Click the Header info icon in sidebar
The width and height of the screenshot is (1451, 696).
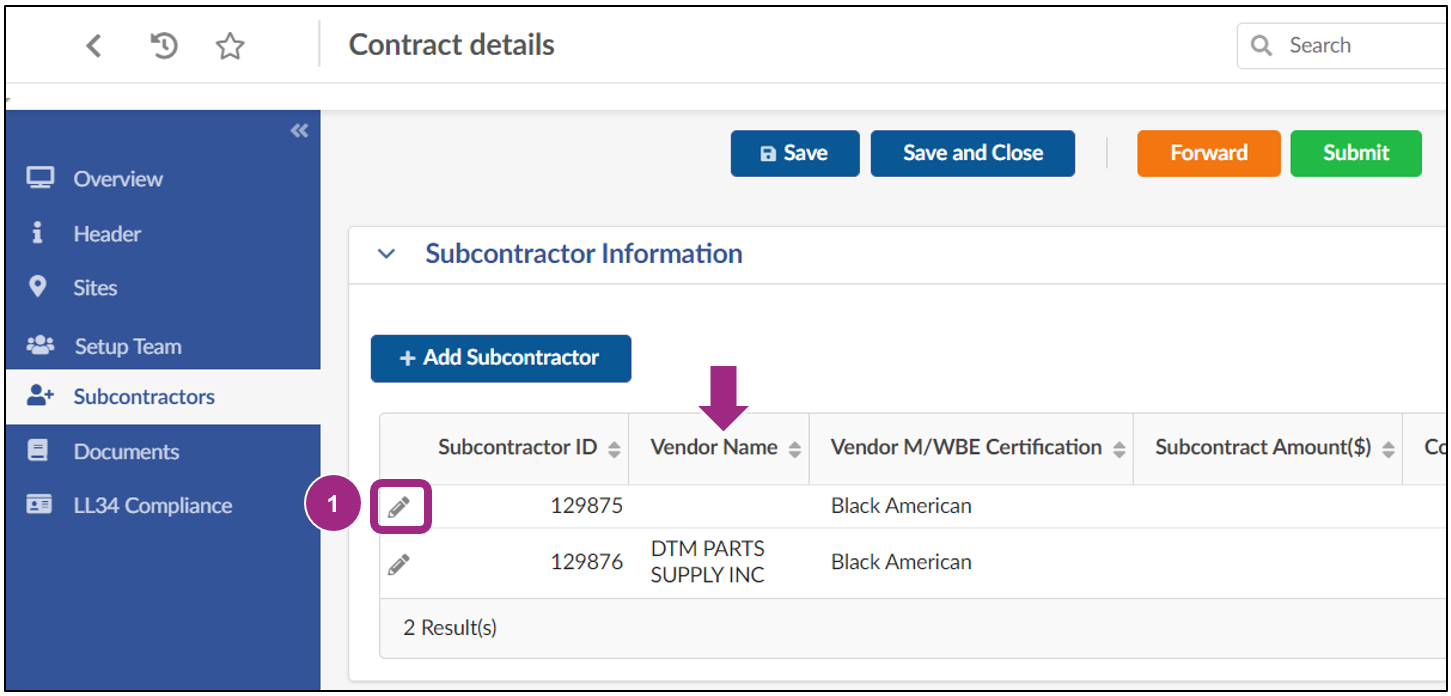40,233
